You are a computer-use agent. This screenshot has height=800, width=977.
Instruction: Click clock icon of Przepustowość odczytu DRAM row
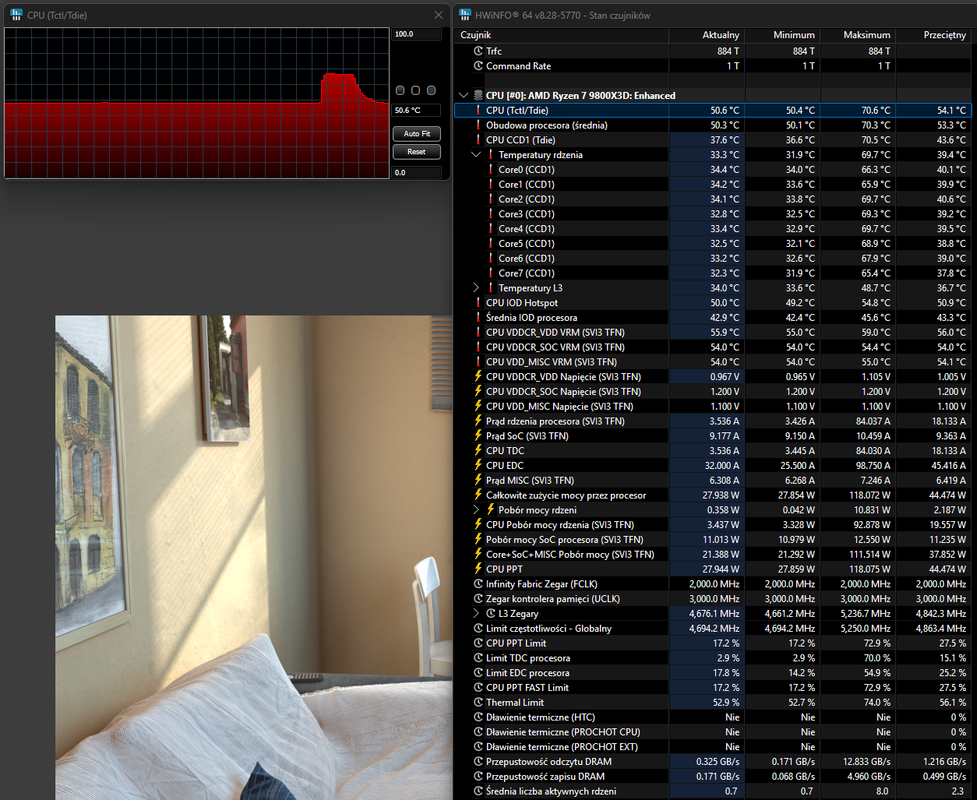(x=478, y=761)
